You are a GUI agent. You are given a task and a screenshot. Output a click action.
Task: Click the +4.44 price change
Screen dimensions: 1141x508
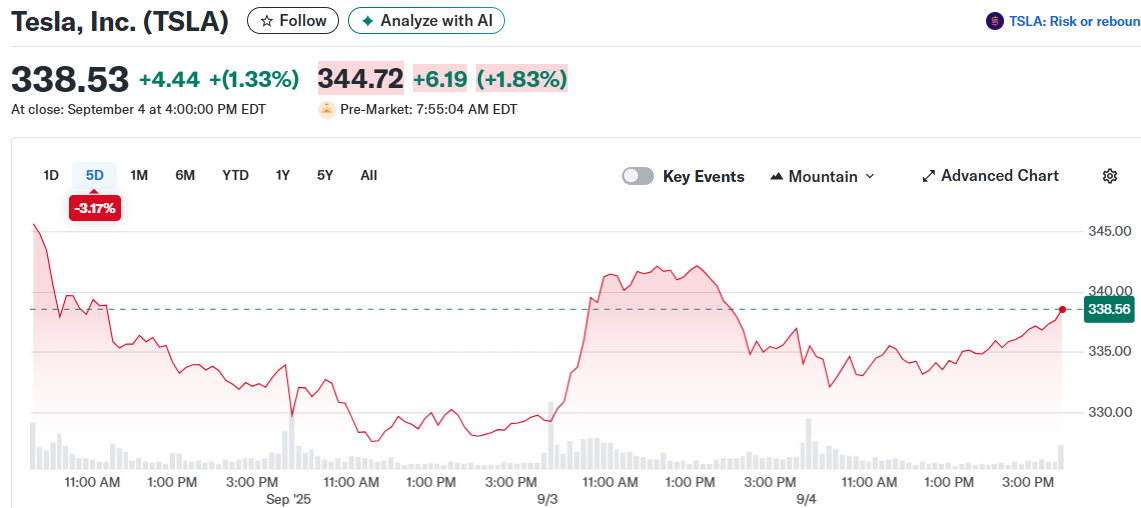[x=170, y=79]
